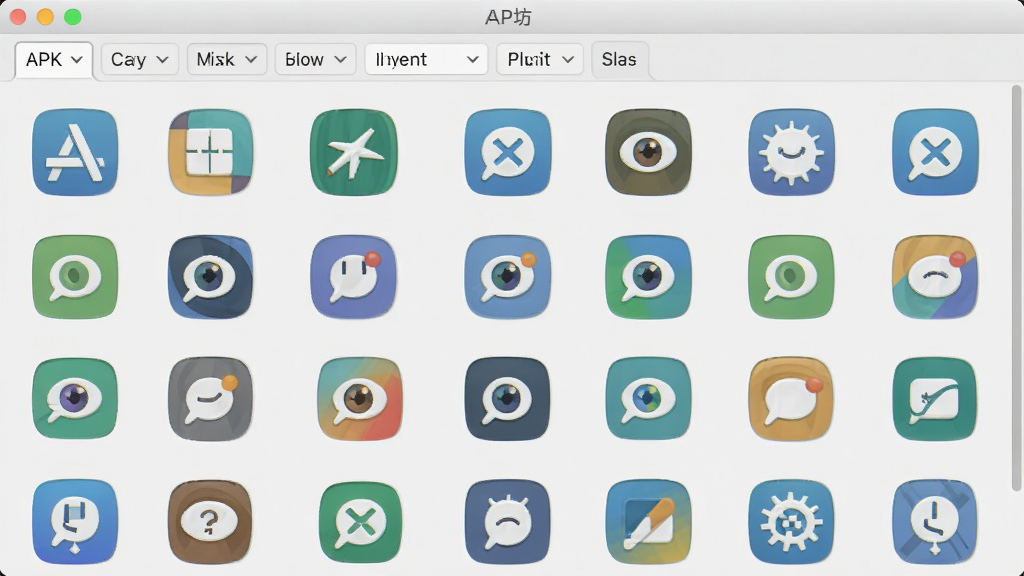This screenshot has height=576, width=1024.
Task: Select the smiling white sun icon
Action: [792, 152]
